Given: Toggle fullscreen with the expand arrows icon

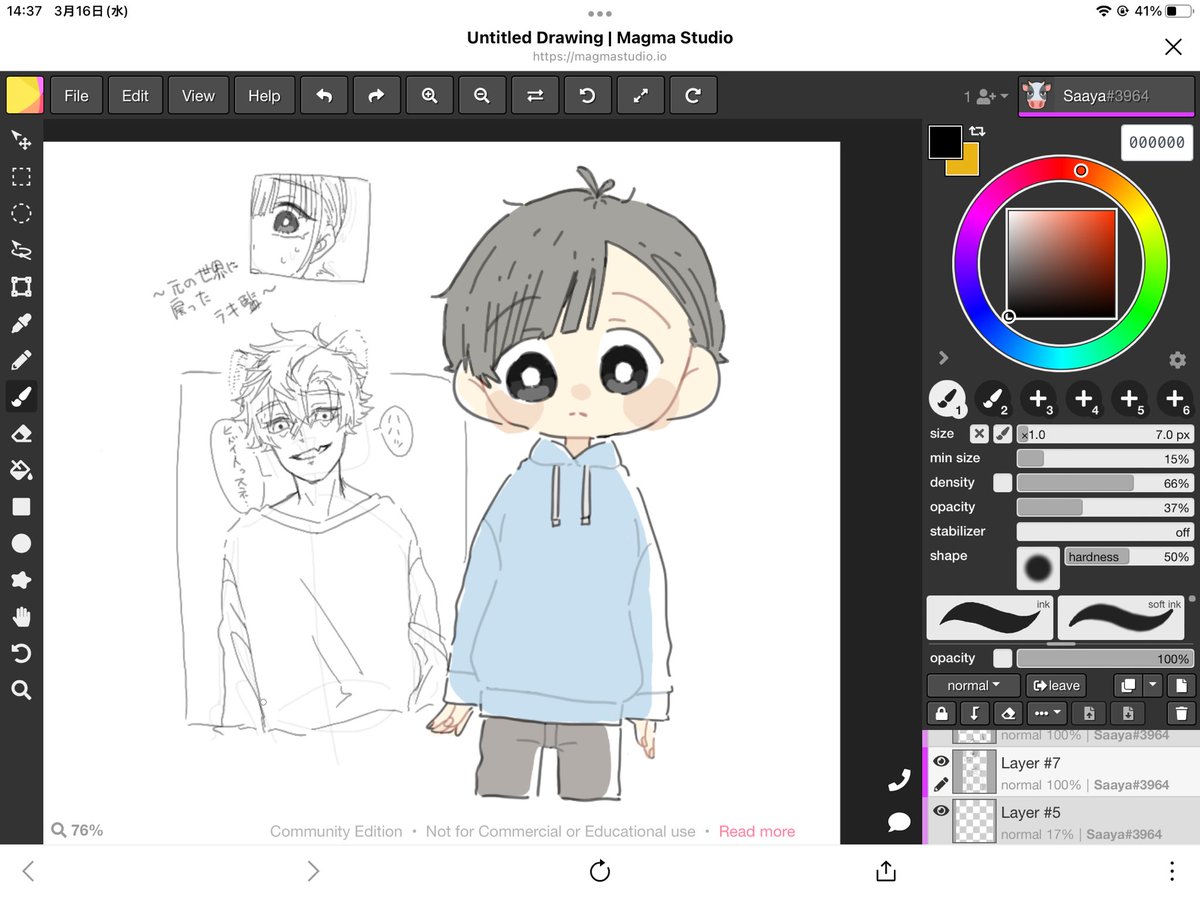Looking at the screenshot, I should 640,96.
